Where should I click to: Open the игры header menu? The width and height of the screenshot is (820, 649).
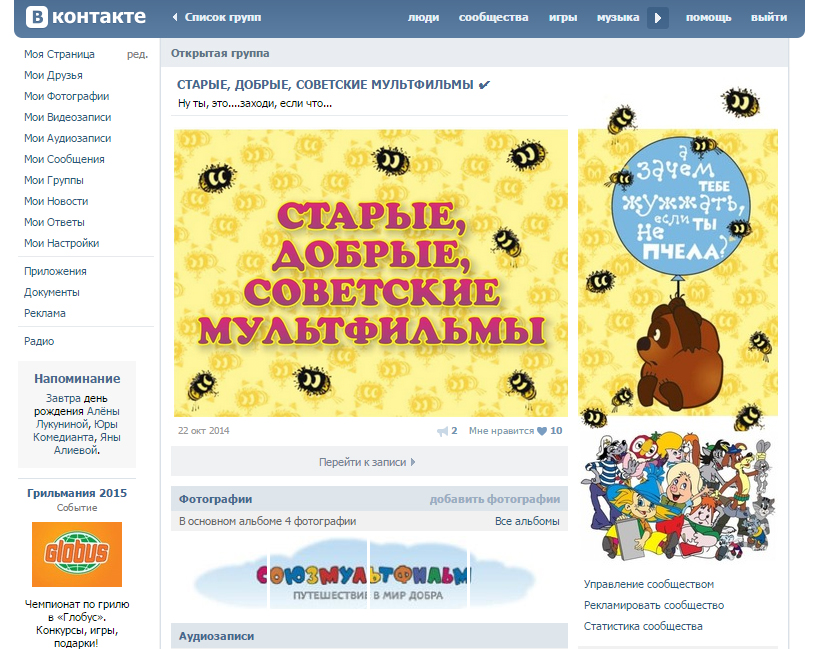coord(563,17)
